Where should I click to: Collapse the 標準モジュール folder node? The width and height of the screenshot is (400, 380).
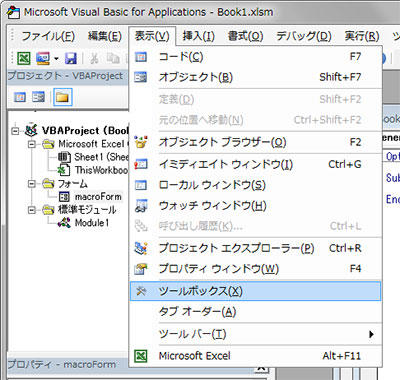coord(32,210)
